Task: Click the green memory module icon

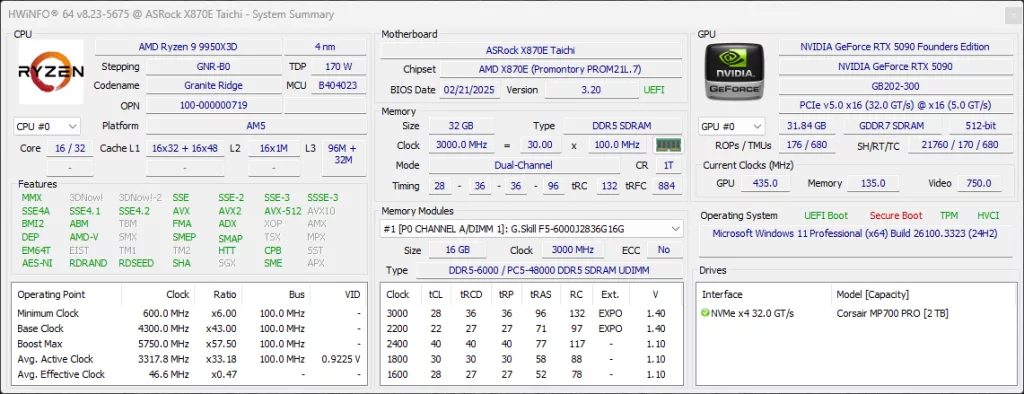Action: pyautogui.click(x=668, y=145)
